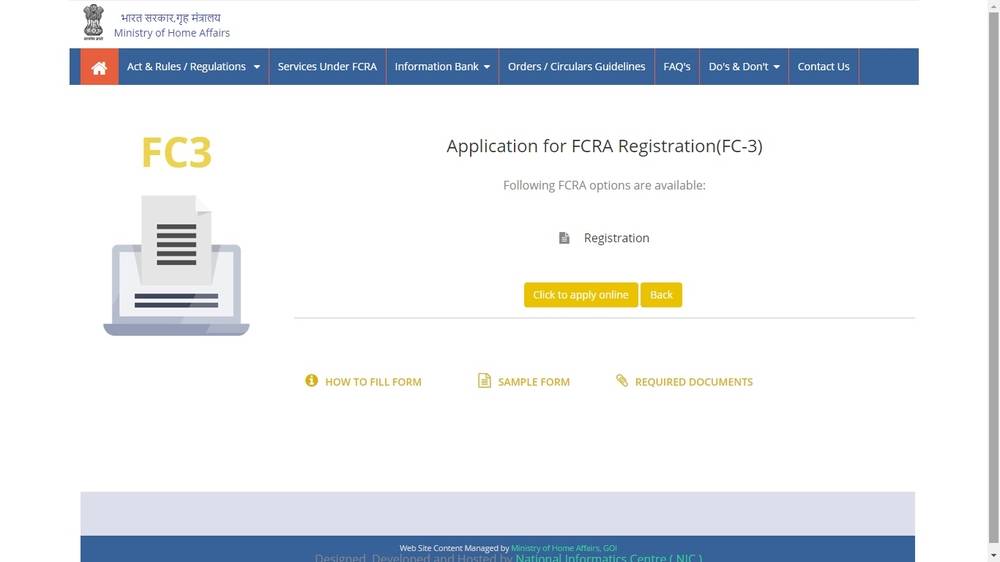The height and width of the screenshot is (562, 1000).
Task: Open the FAQ's menu item
Action: click(x=677, y=67)
